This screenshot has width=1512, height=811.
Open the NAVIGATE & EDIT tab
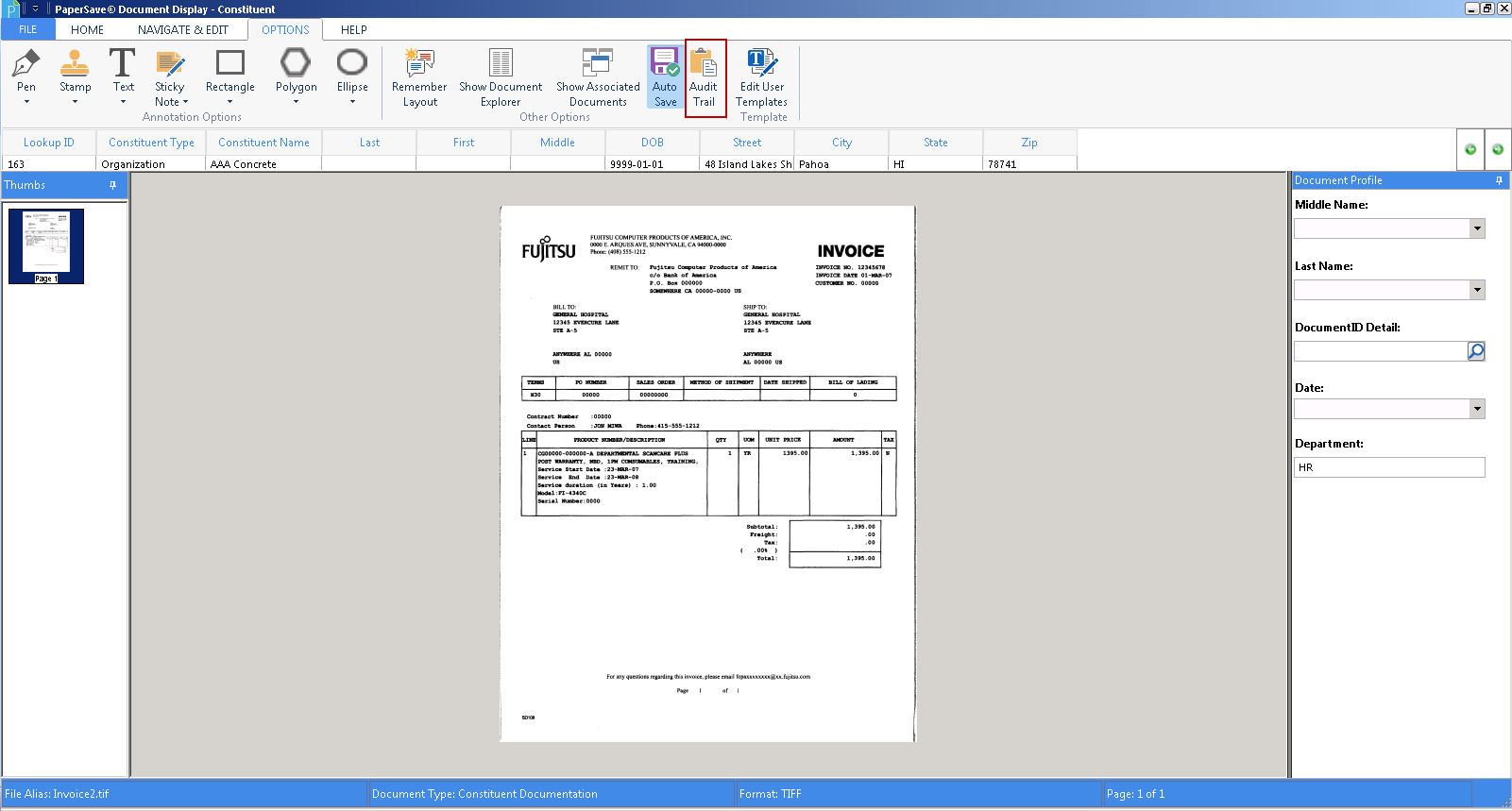click(183, 29)
